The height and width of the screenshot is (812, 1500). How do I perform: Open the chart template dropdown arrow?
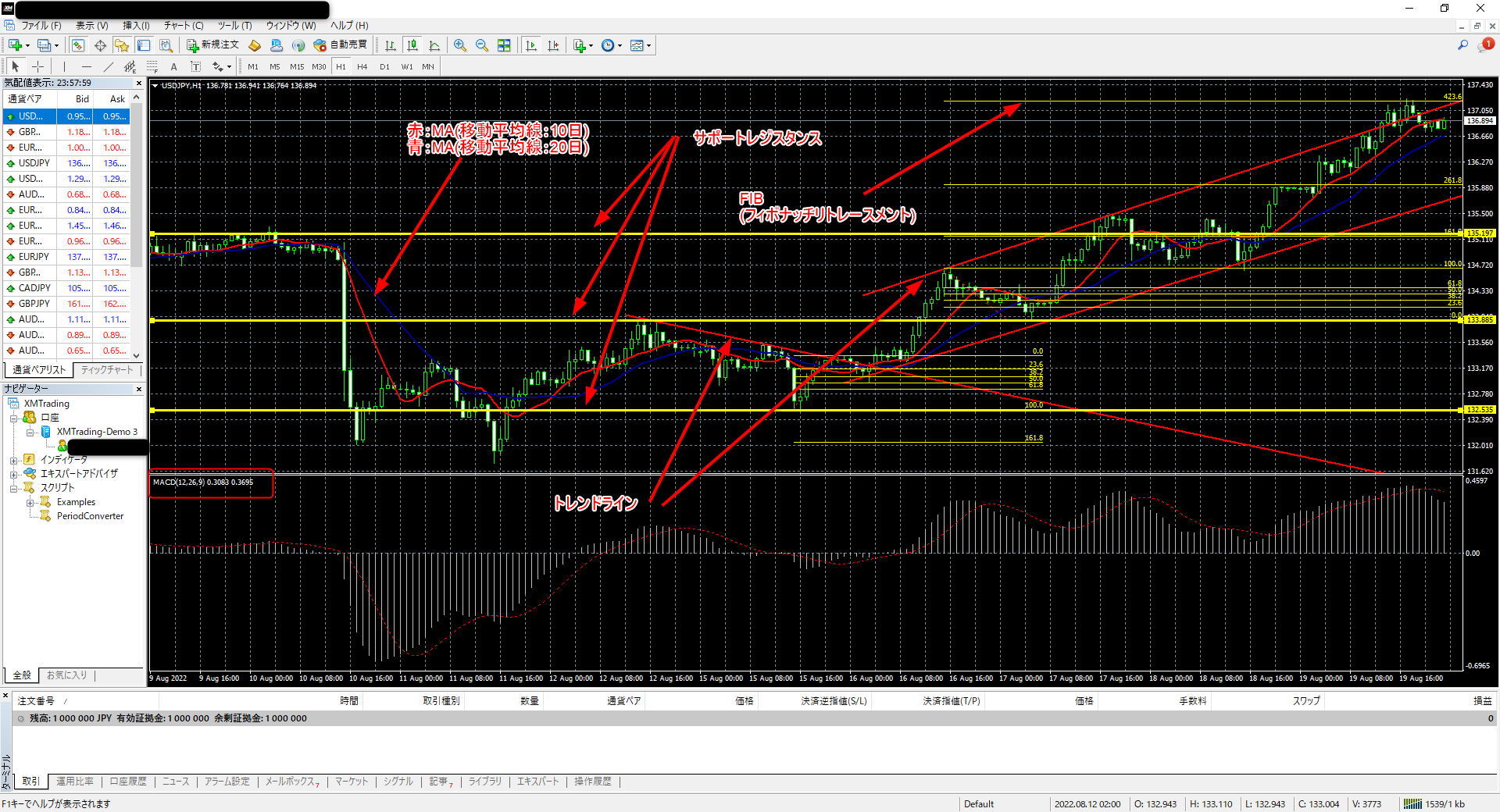point(648,45)
